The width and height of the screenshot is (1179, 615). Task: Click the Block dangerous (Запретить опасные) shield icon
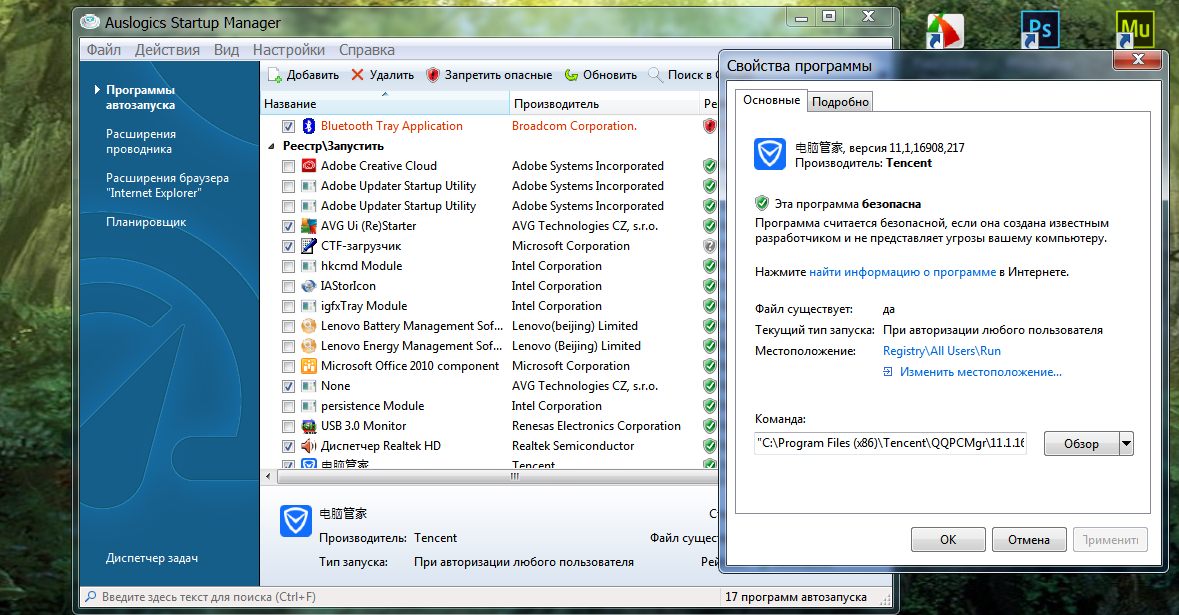[432, 74]
